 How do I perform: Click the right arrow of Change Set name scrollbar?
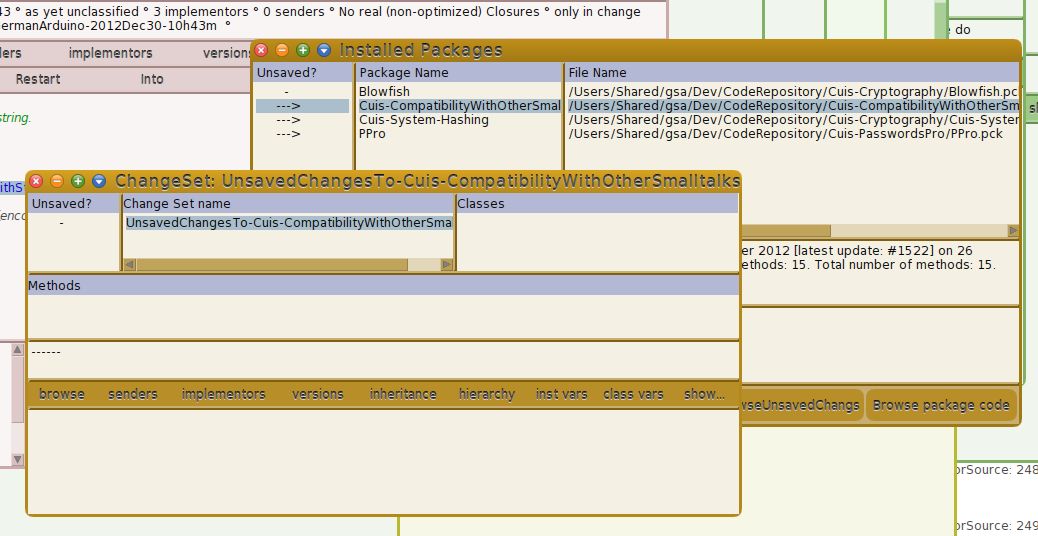[447, 265]
